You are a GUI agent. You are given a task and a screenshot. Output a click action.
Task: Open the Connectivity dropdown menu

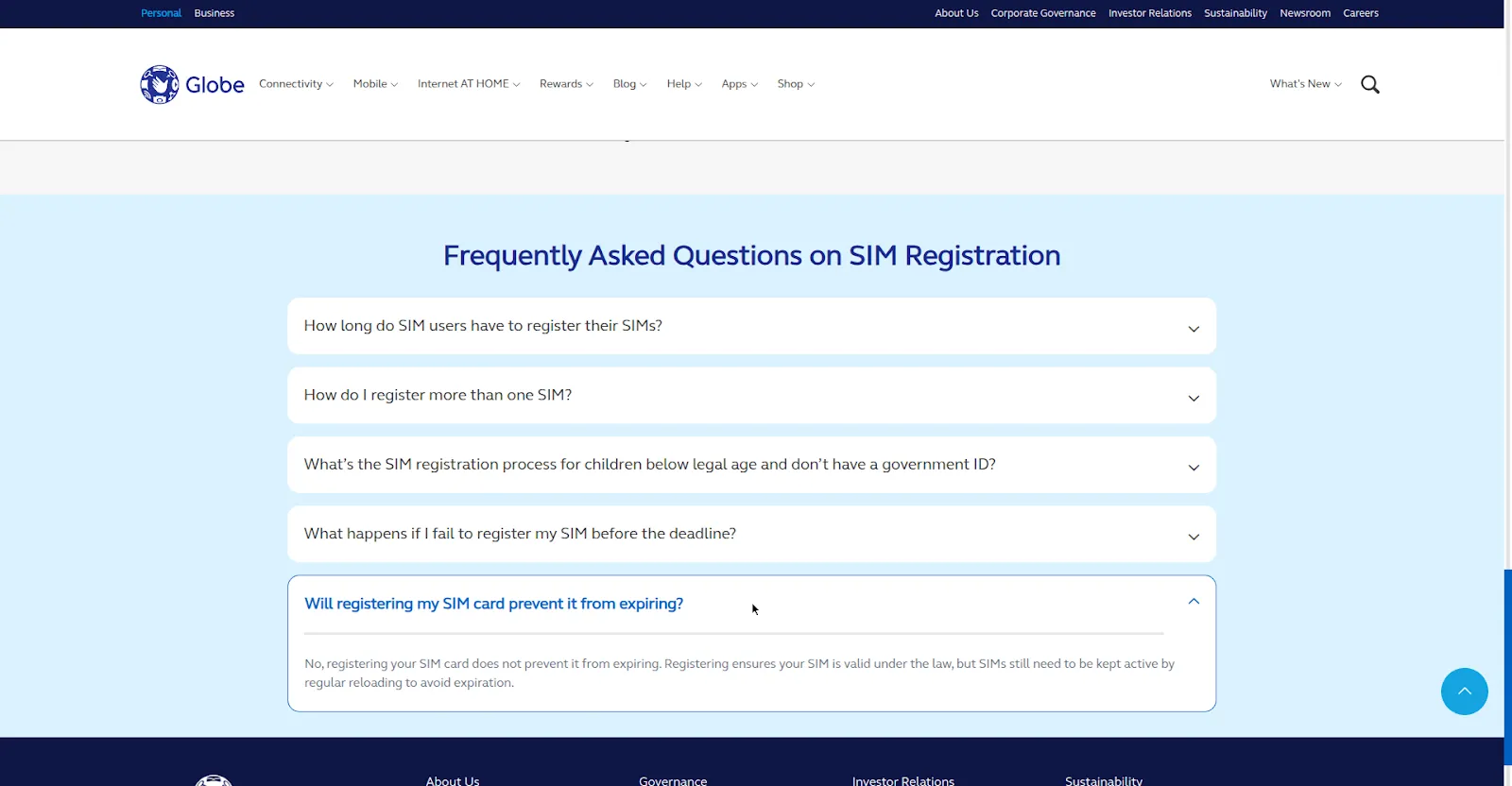coord(296,84)
